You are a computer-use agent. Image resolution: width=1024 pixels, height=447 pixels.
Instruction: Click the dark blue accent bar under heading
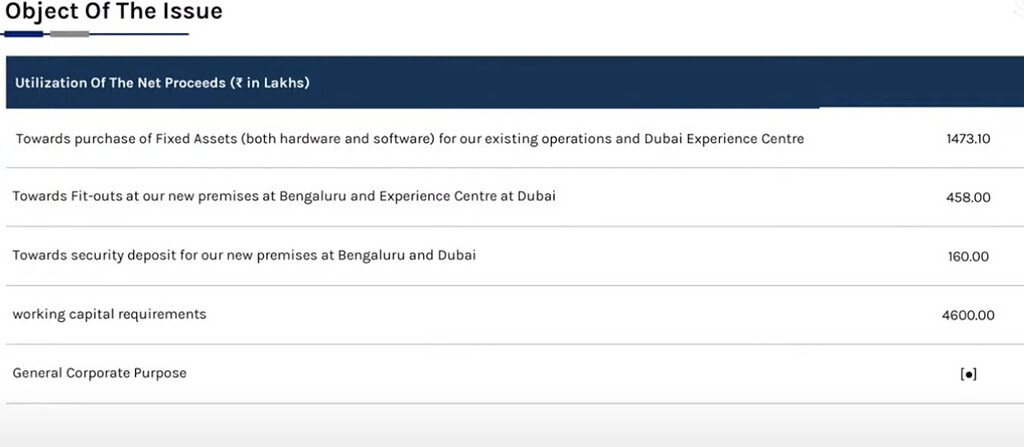(25, 34)
